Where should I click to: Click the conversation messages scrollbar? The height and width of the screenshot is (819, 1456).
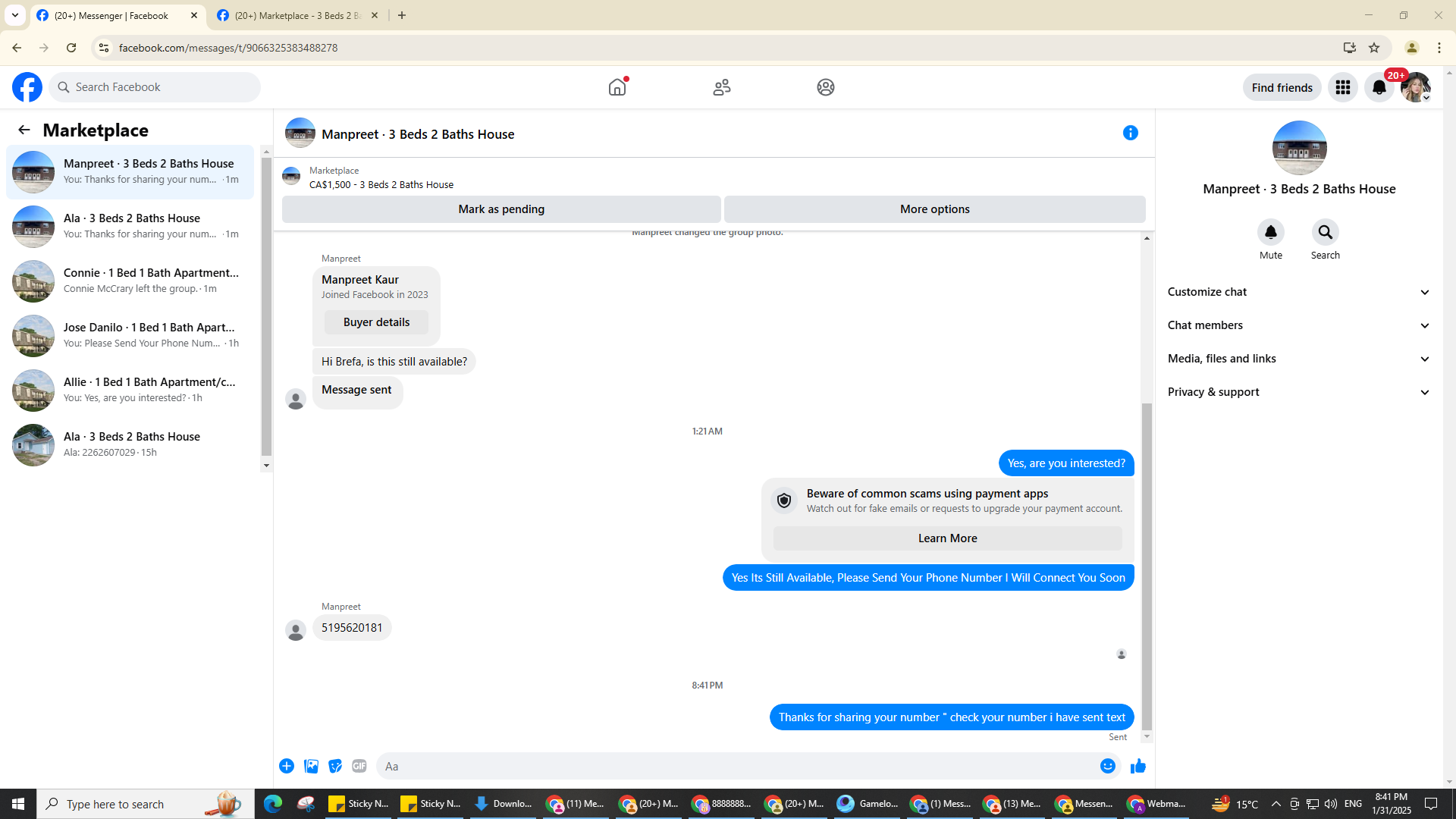point(1147,567)
